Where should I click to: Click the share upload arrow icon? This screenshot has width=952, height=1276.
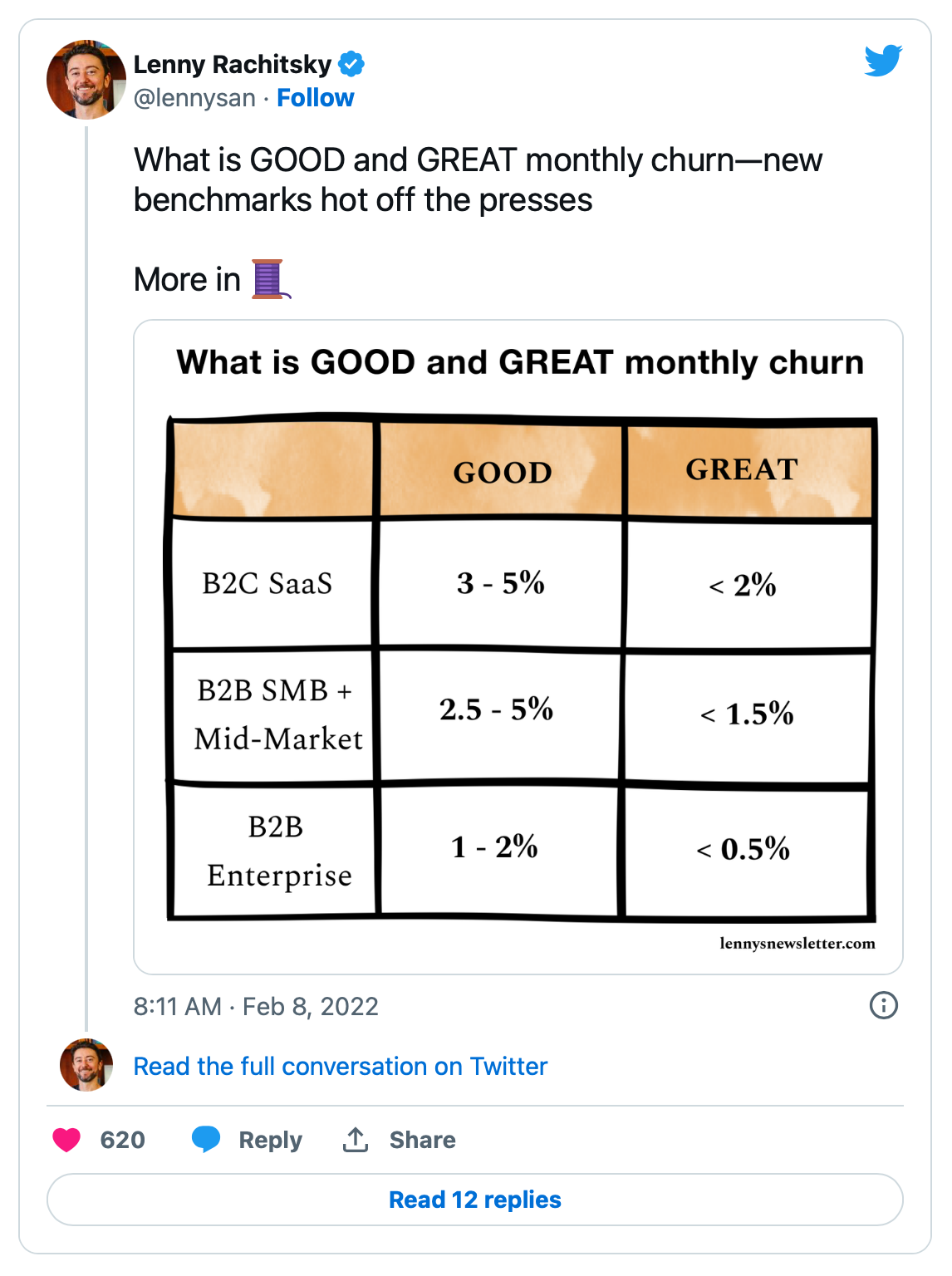coord(356,1139)
